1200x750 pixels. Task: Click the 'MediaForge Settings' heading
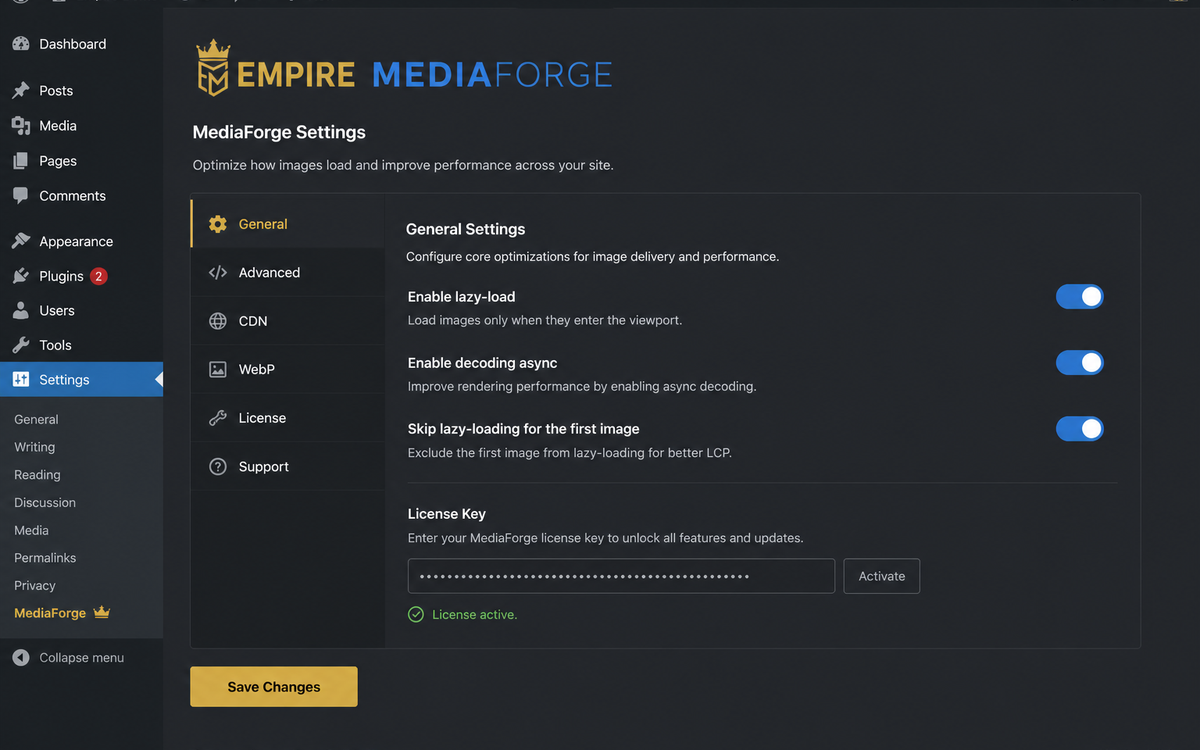[279, 132]
